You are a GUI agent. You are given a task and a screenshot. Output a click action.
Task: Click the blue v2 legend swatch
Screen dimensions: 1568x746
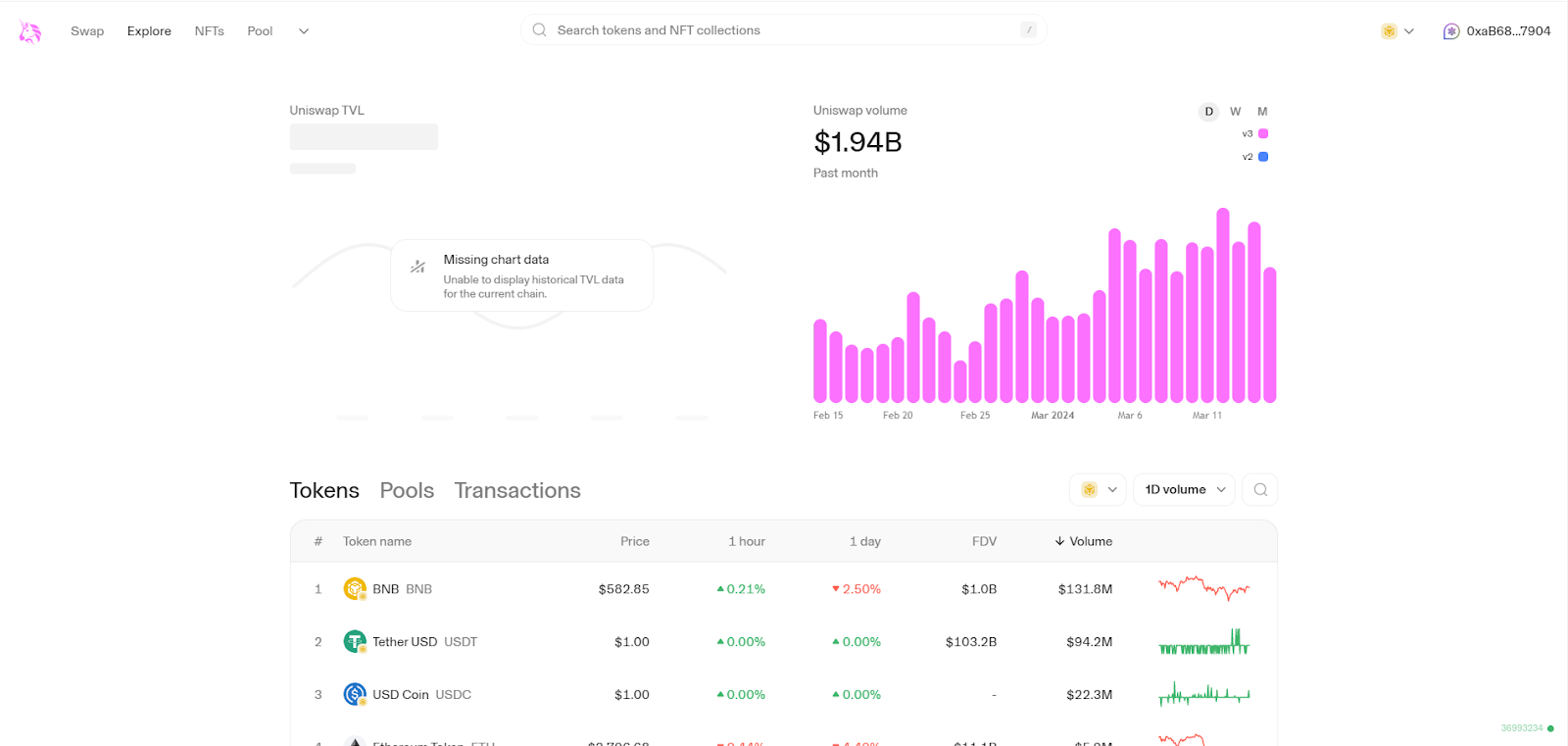coord(1263,157)
